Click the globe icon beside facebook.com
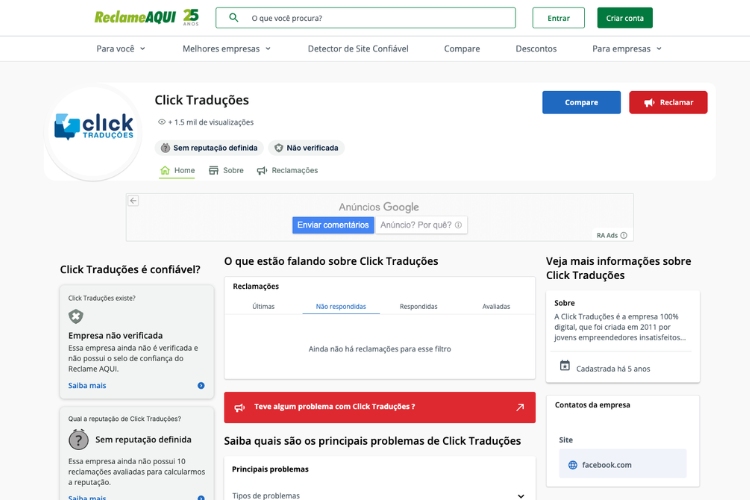 [x=573, y=465]
